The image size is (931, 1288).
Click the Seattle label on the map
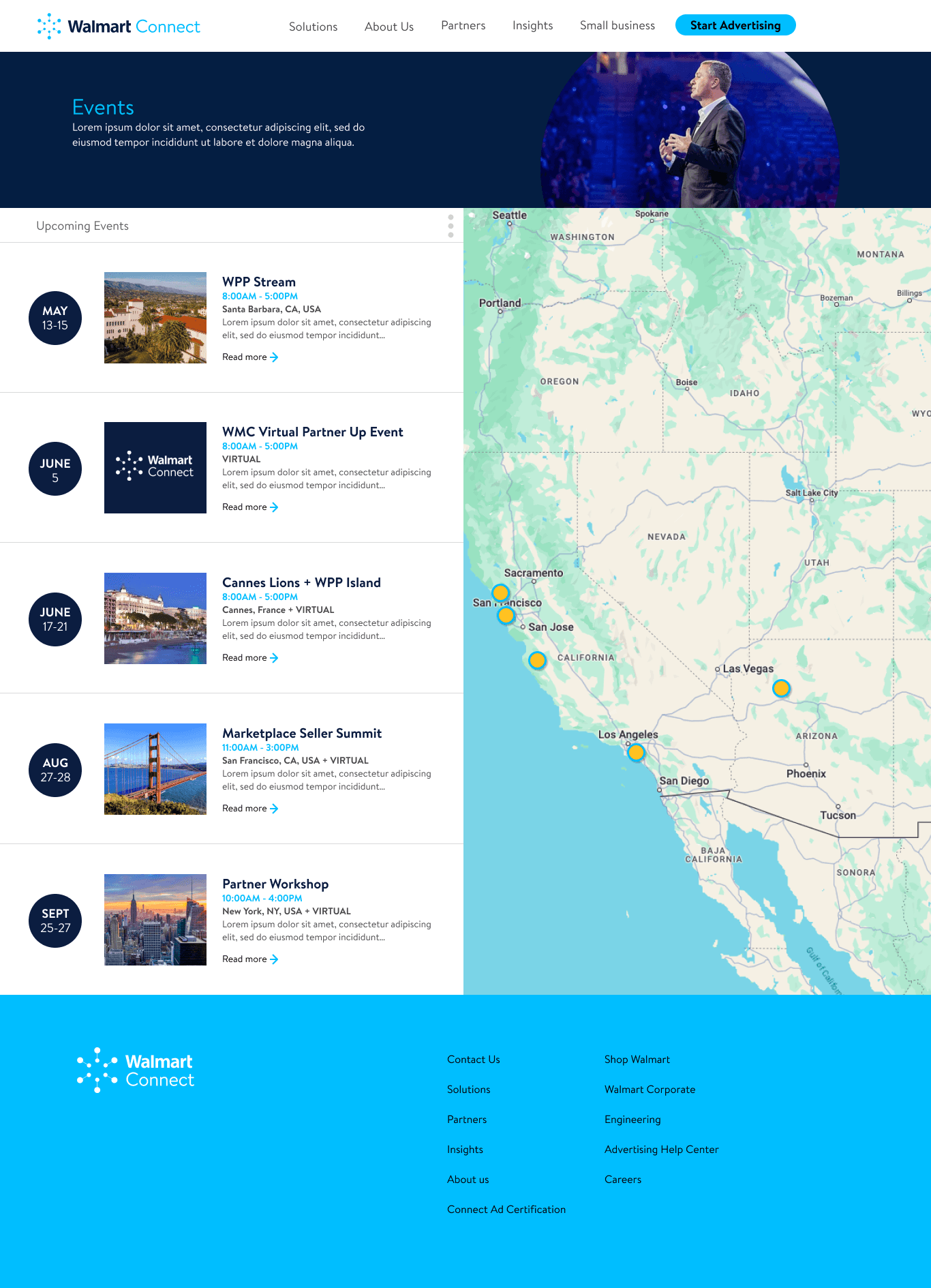[x=510, y=215]
